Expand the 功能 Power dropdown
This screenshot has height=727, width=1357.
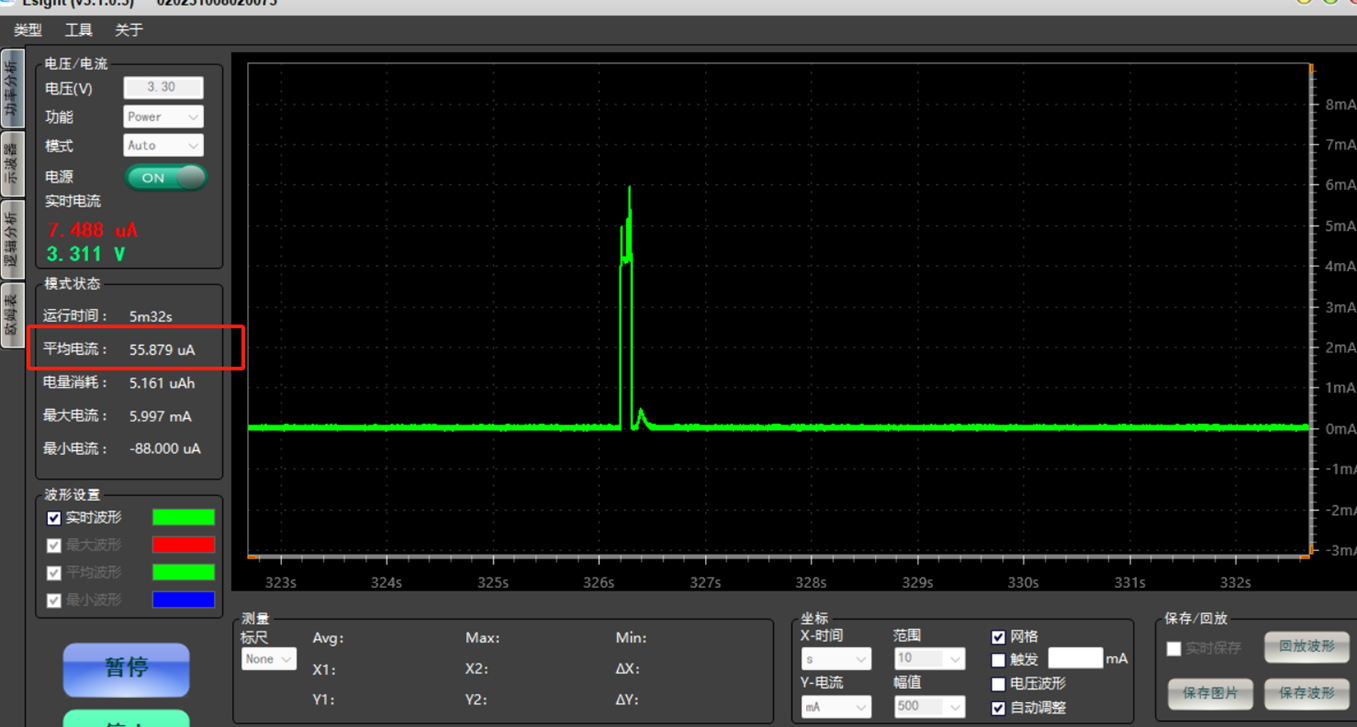click(163, 117)
